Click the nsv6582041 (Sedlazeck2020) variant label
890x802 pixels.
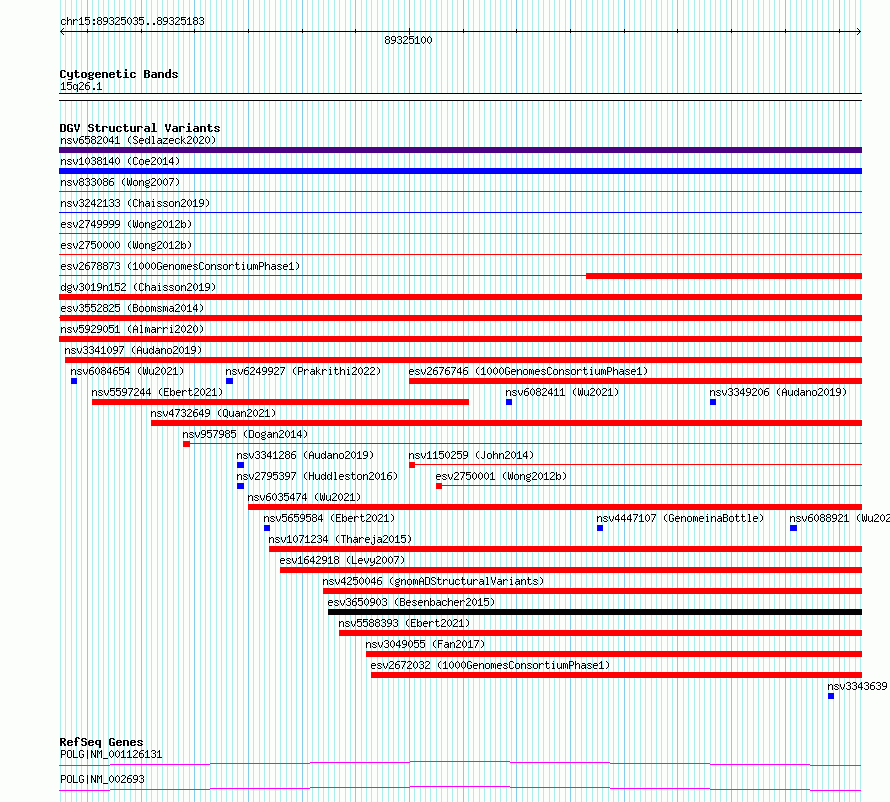[138, 140]
